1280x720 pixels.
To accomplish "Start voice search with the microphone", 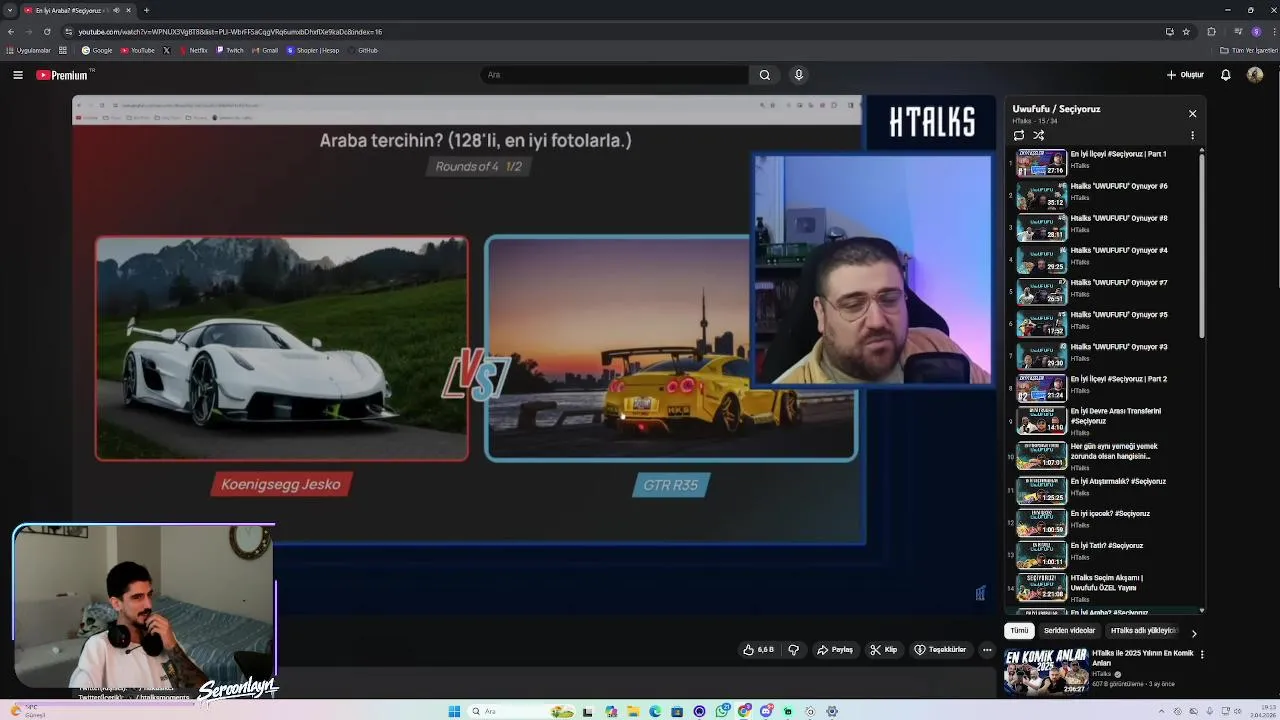I will (x=798, y=75).
